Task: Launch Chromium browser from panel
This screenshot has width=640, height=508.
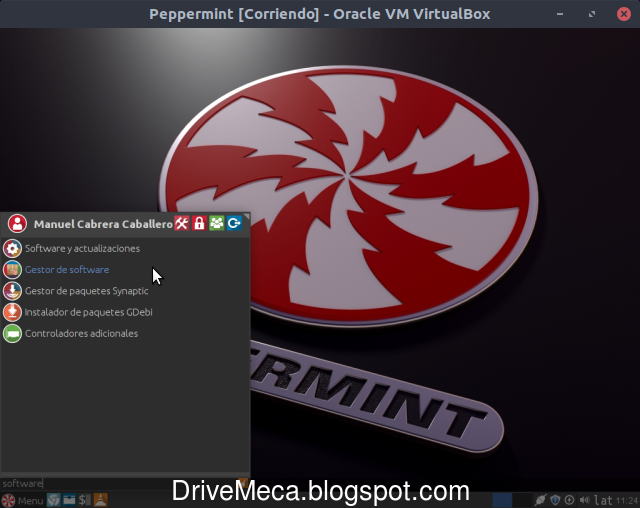Action: tap(53, 500)
